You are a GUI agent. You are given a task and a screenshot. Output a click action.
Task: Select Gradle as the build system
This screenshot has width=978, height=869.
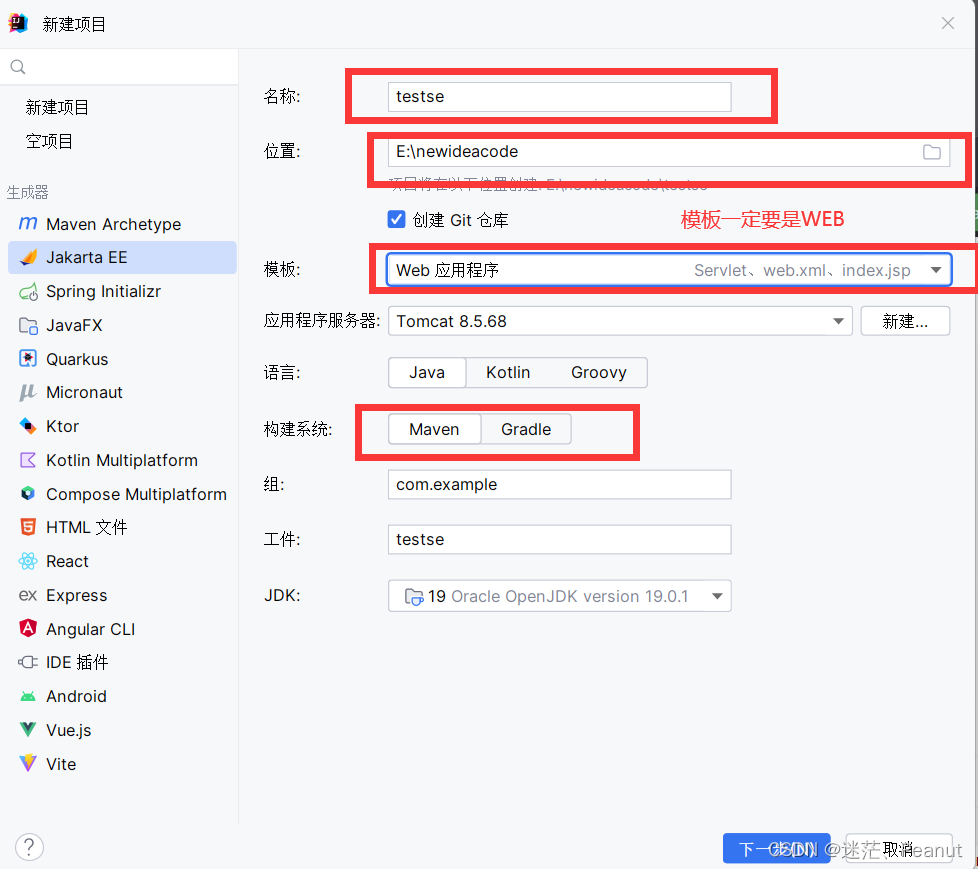click(526, 428)
